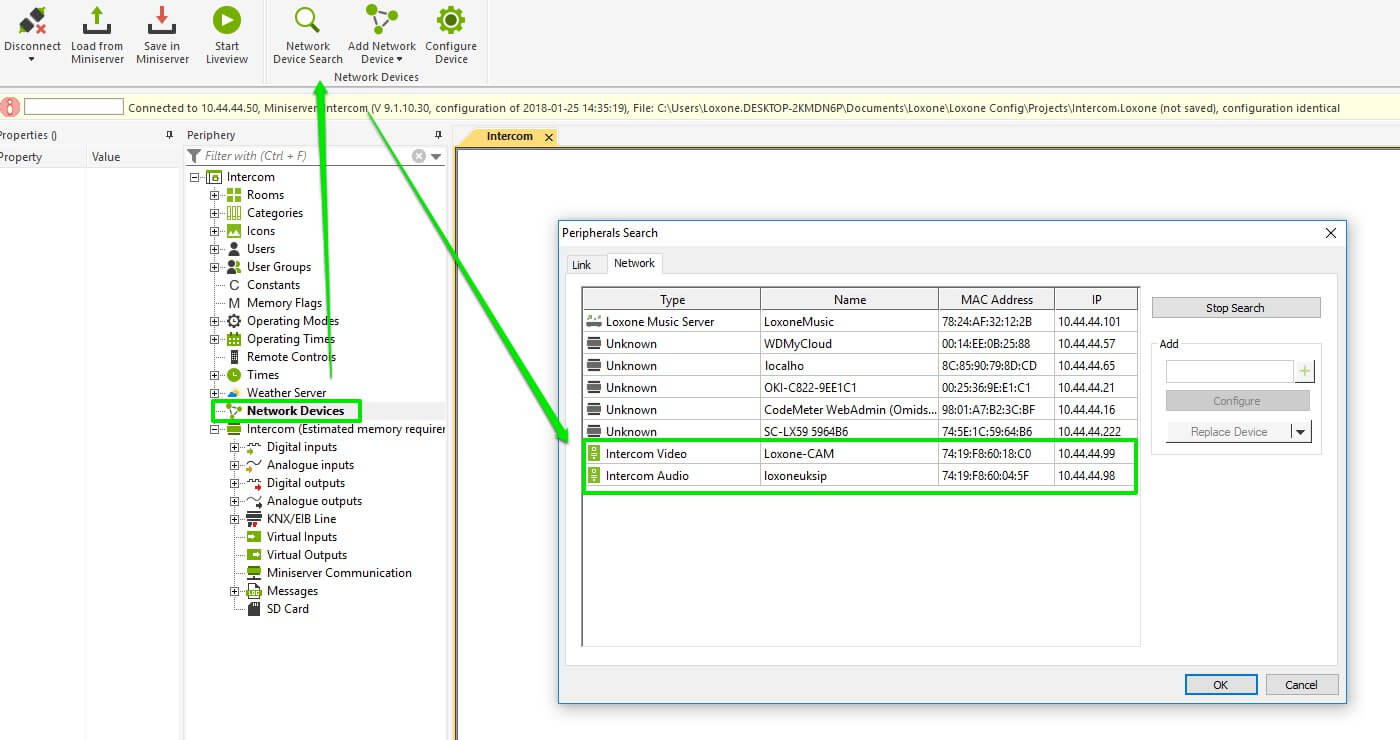This screenshot has width=1400, height=740.
Task: Clear the periphery filter with X icon
Action: [x=419, y=156]
